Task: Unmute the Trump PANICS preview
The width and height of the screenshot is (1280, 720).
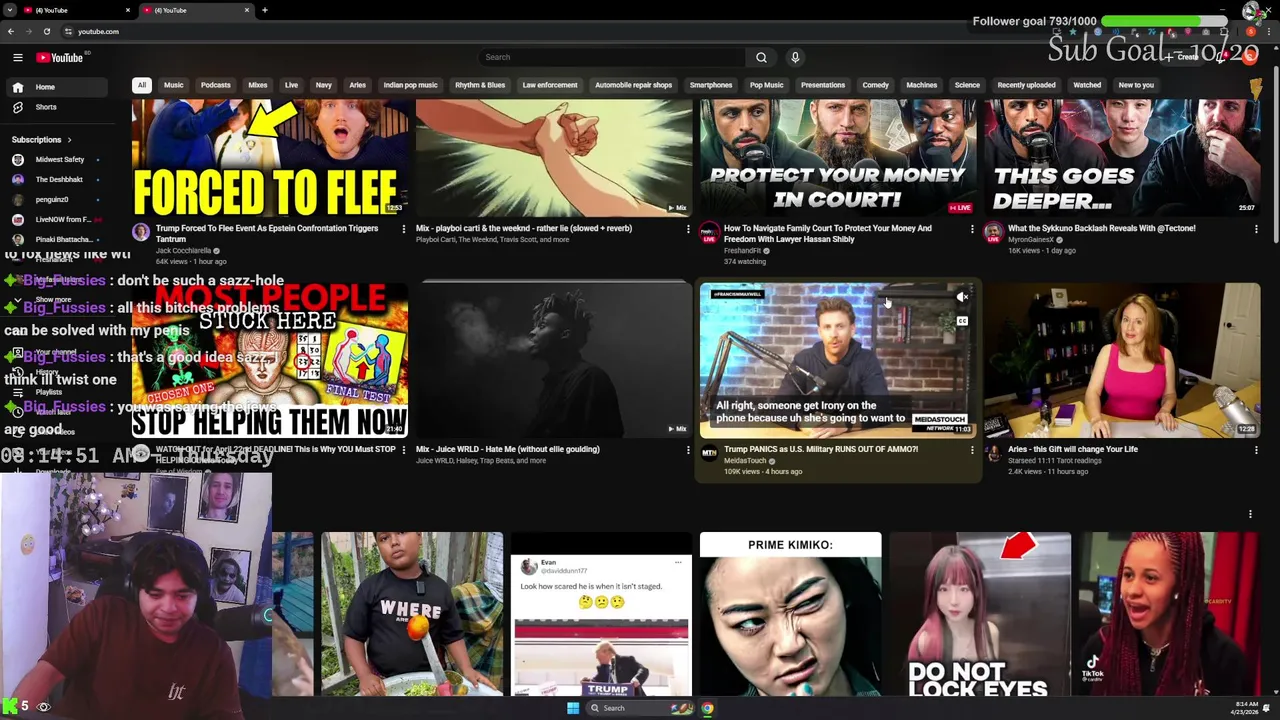Action: pos(962,297)
